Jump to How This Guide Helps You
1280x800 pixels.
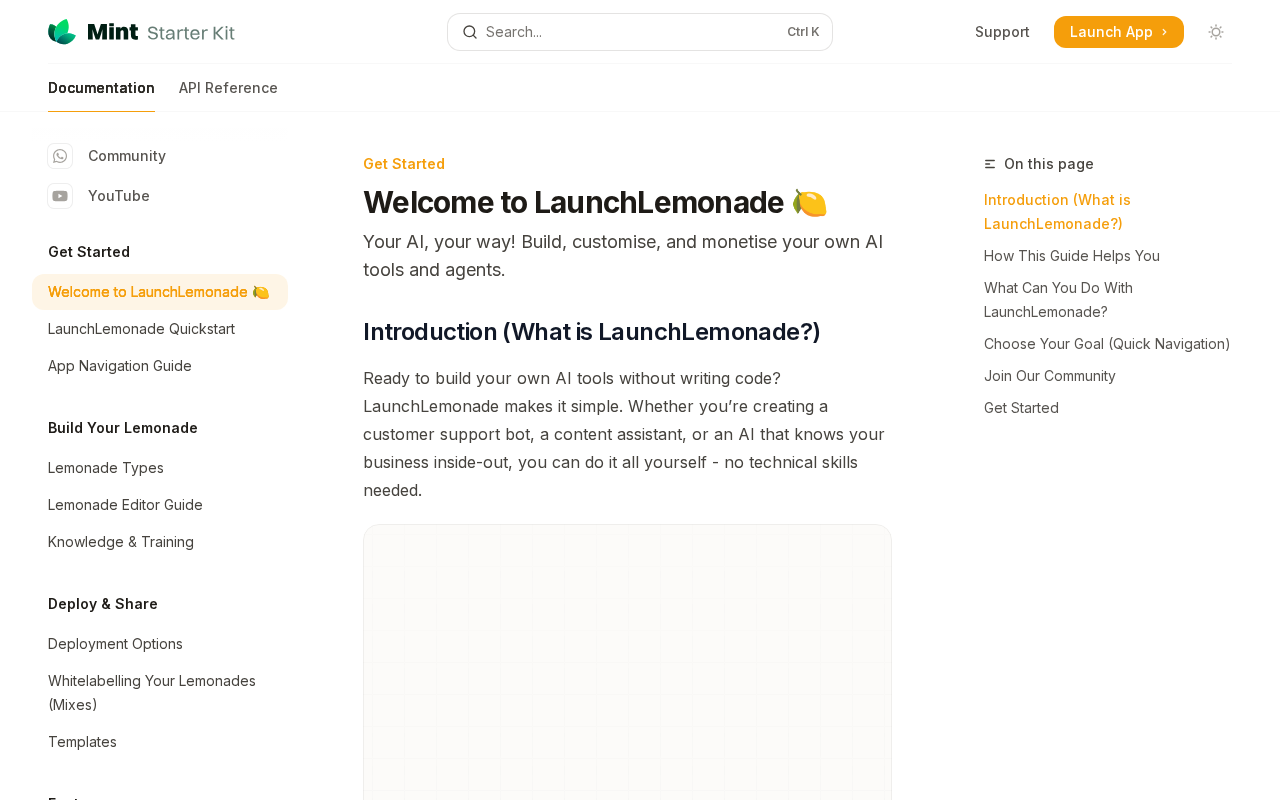[1072, 256]
